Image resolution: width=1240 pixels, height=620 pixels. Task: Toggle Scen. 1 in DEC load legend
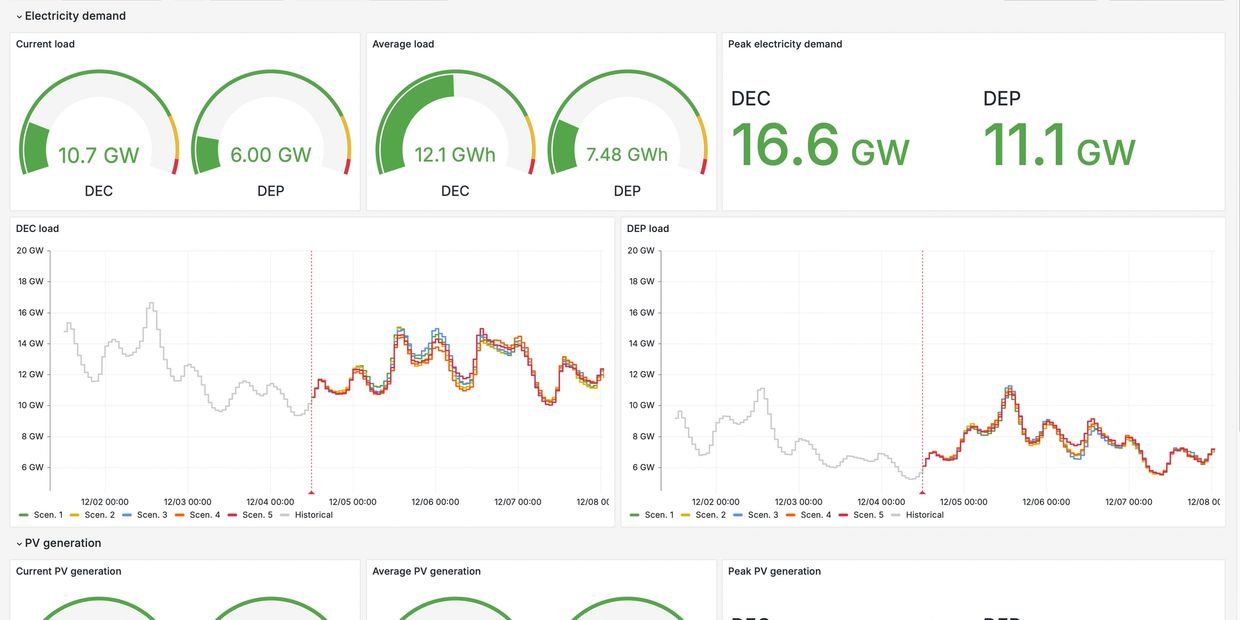(x=47, y=515)
